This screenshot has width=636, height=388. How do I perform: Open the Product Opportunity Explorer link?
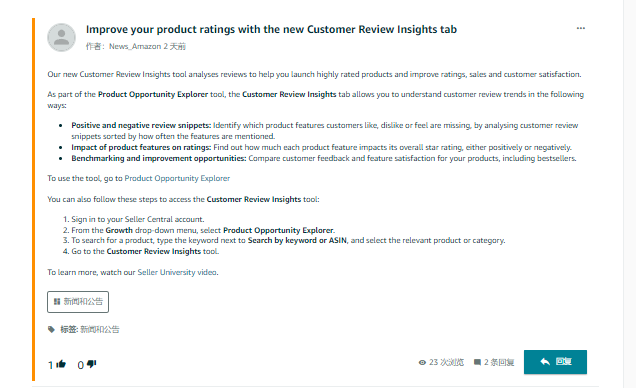pos(177,178)
